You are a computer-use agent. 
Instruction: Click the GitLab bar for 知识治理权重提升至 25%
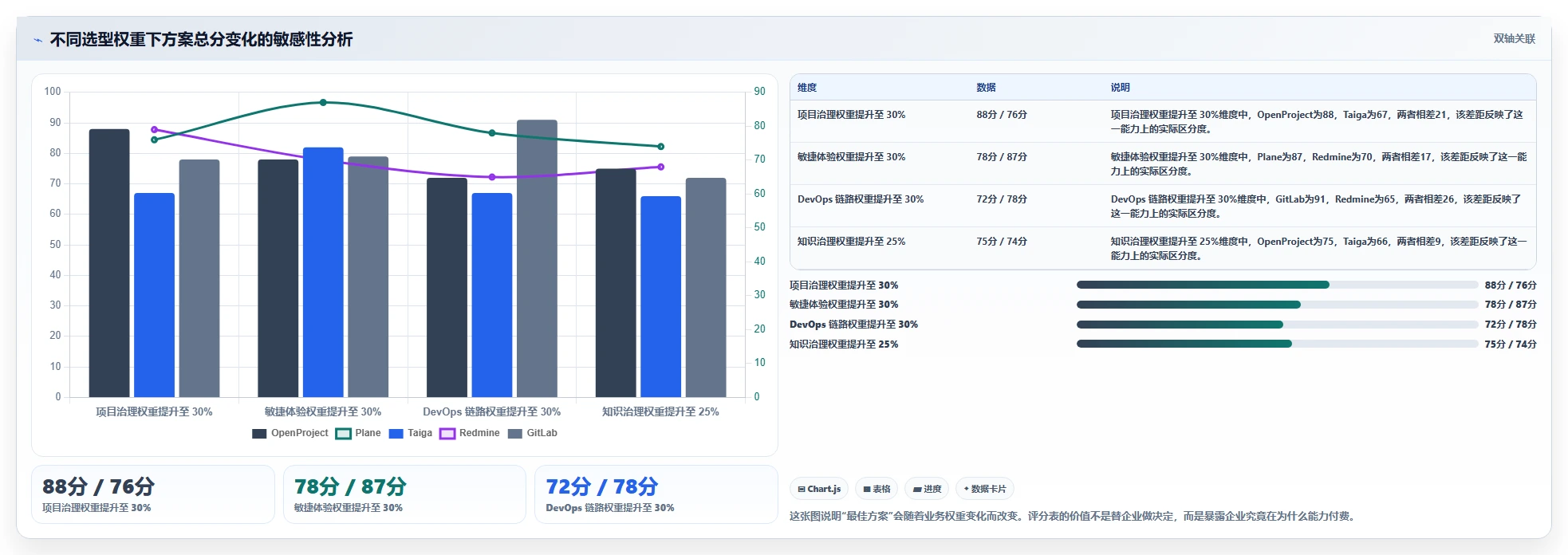point(706,287)
